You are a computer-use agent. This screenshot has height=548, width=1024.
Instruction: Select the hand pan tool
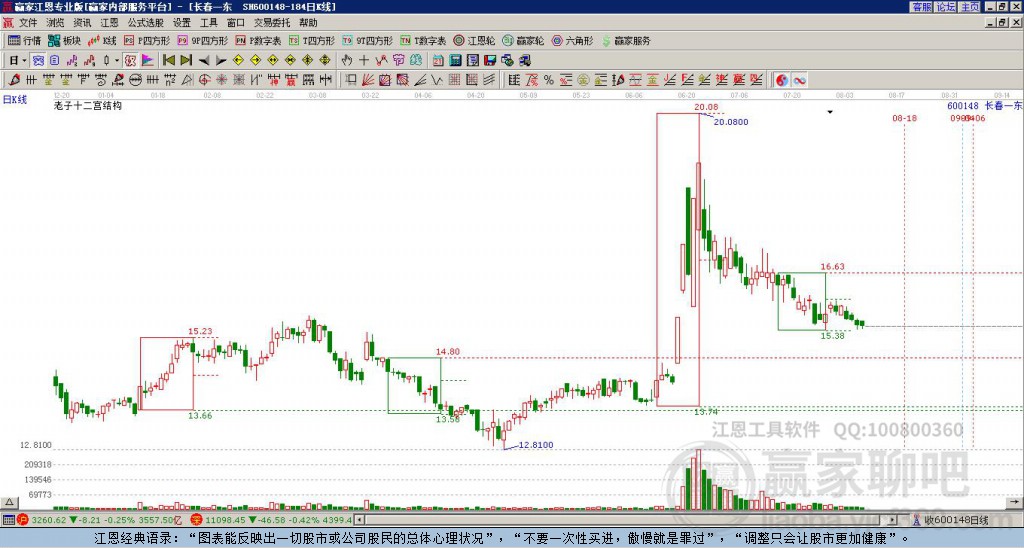(x=346, y=60)
